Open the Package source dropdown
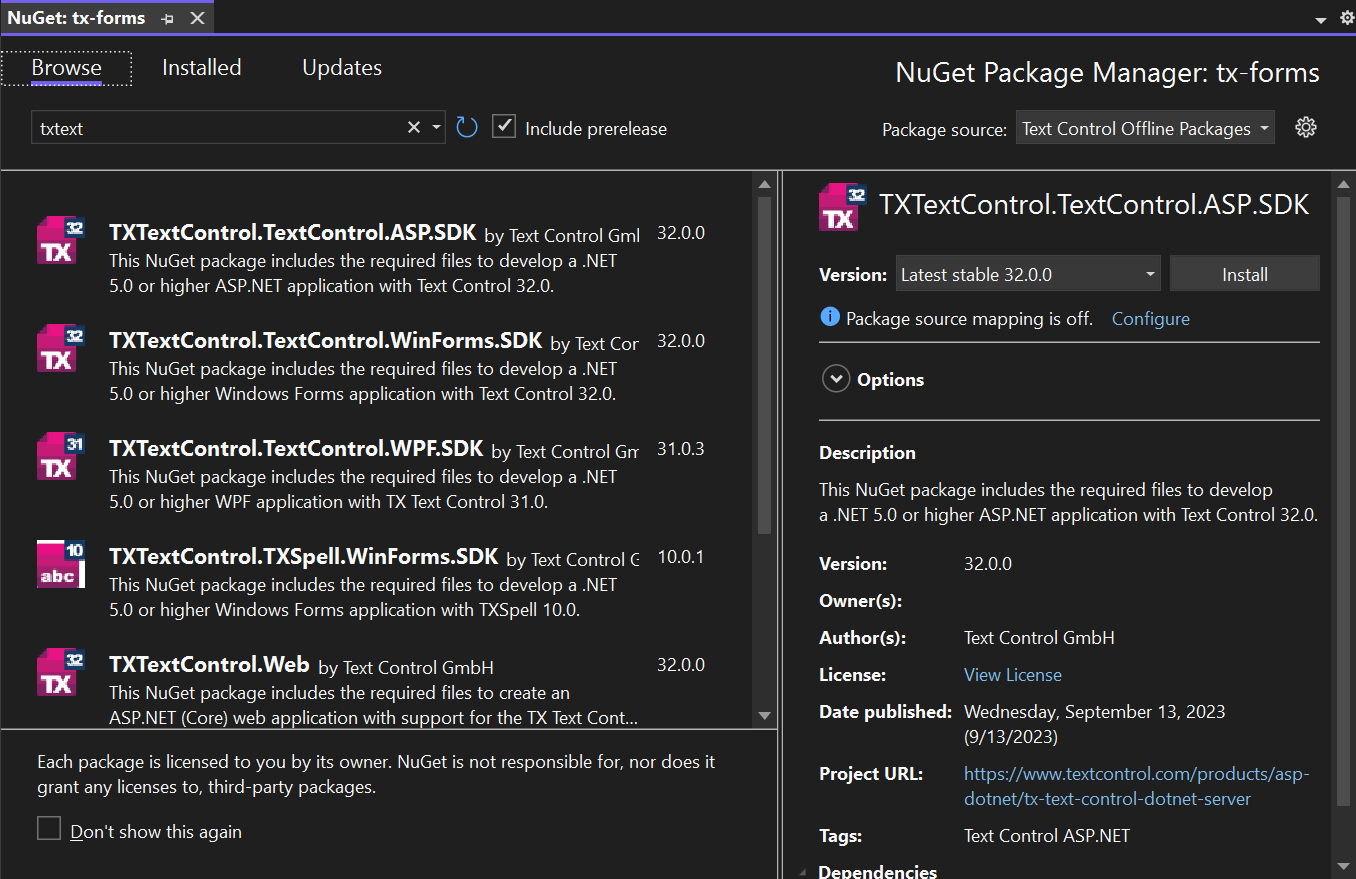 click(x=1145, y=128)
